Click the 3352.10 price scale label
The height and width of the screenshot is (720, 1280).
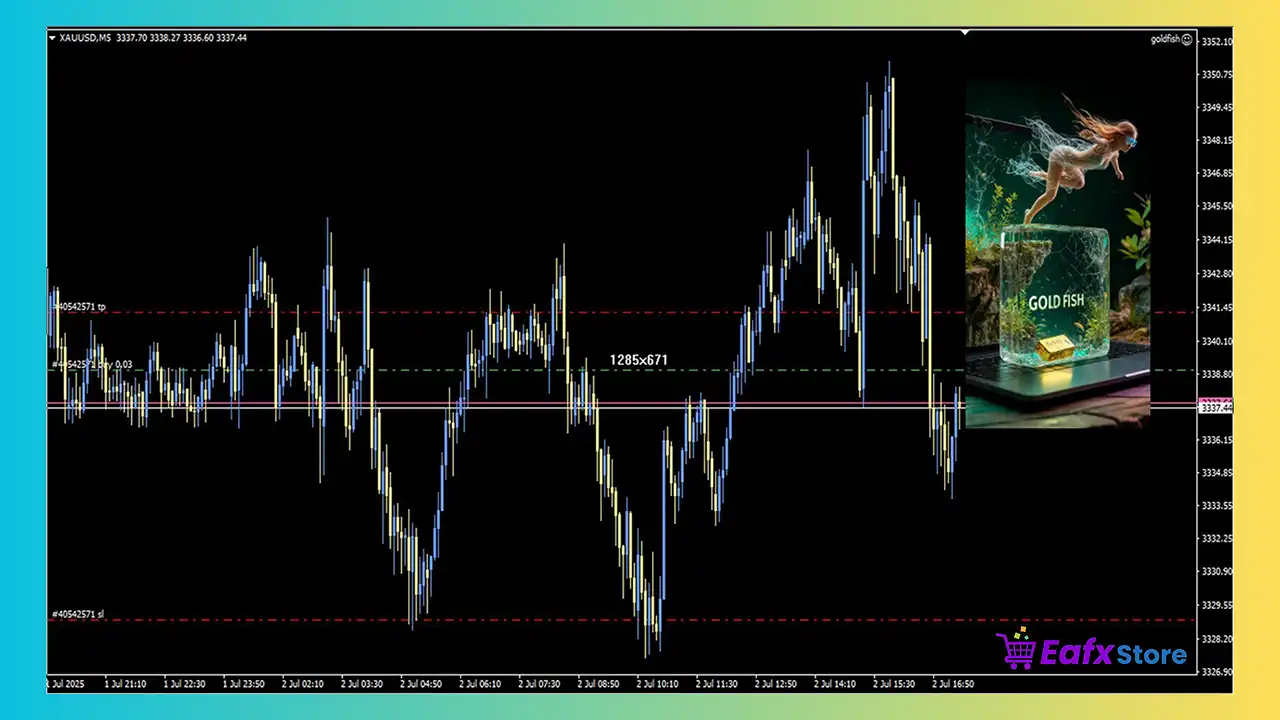pyautogui.click(x=1217, y=42)
